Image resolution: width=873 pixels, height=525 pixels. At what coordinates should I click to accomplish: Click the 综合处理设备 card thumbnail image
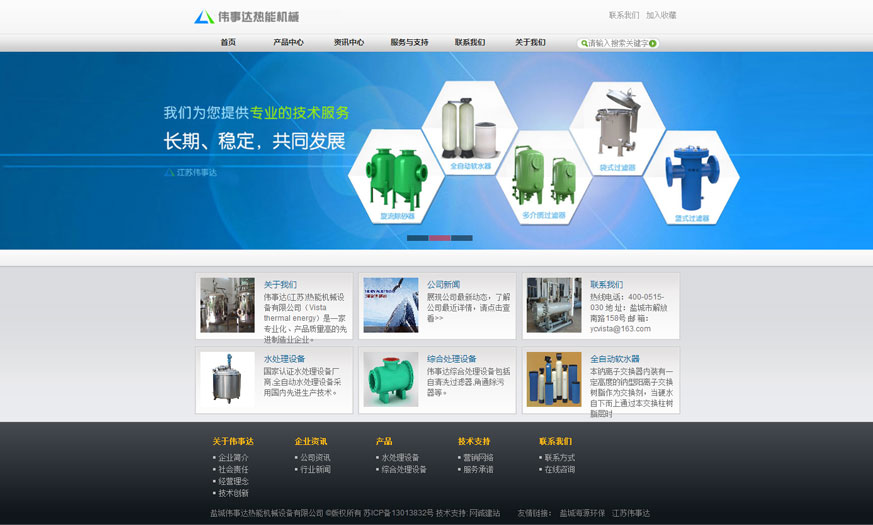pos(391,379)
